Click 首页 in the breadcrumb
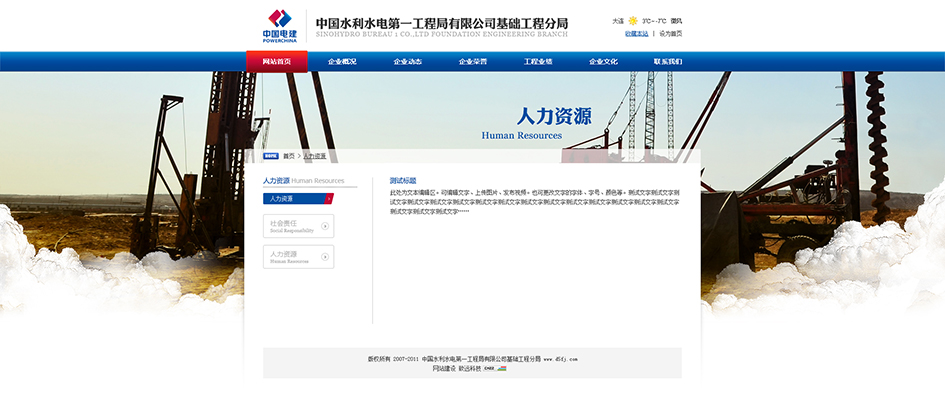Screen dimensions: 945x402 tap(289, 156)
